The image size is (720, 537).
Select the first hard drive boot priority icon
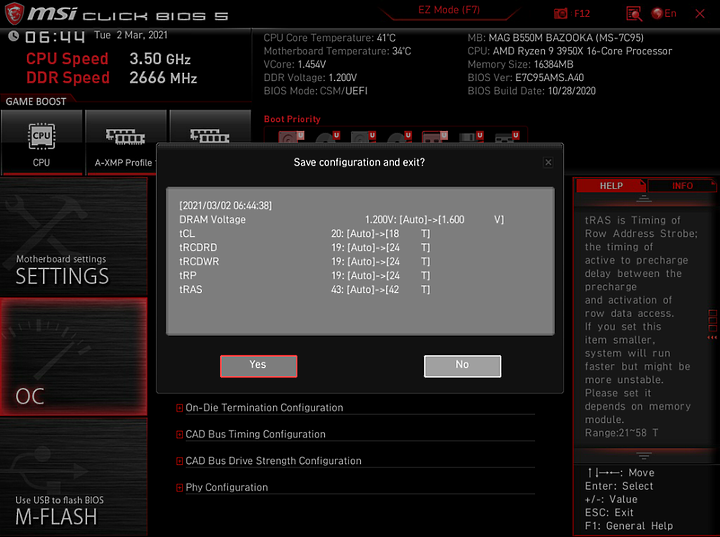point(291,136)
